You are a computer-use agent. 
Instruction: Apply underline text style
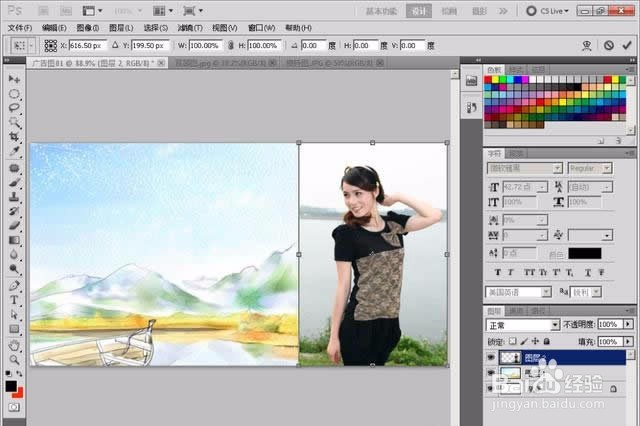[x=588, y=272]
